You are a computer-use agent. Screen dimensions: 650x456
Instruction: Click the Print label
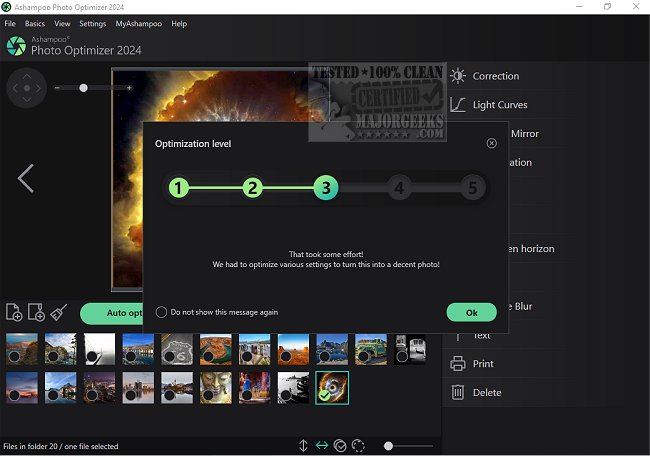[483, 364]
